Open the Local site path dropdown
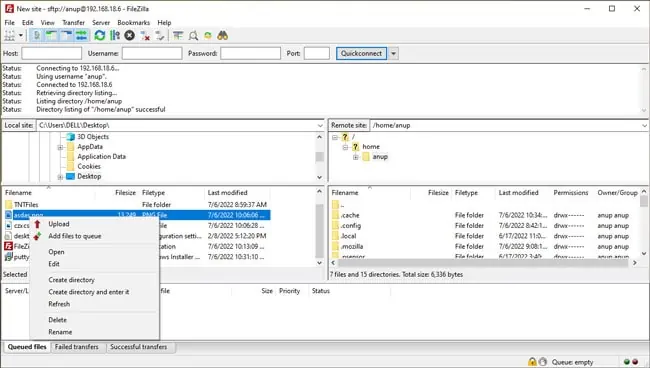 pyautogui.click(x=320, y=125)
